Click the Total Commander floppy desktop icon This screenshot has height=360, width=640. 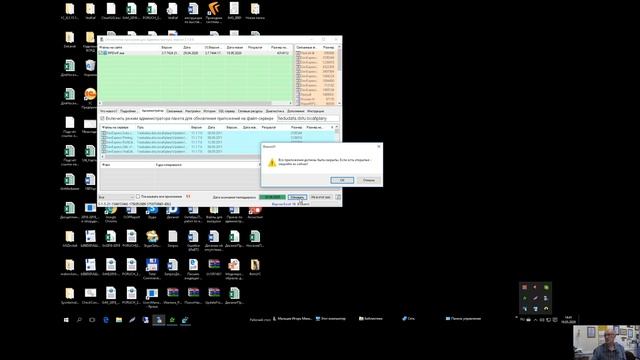pos(152,269)
